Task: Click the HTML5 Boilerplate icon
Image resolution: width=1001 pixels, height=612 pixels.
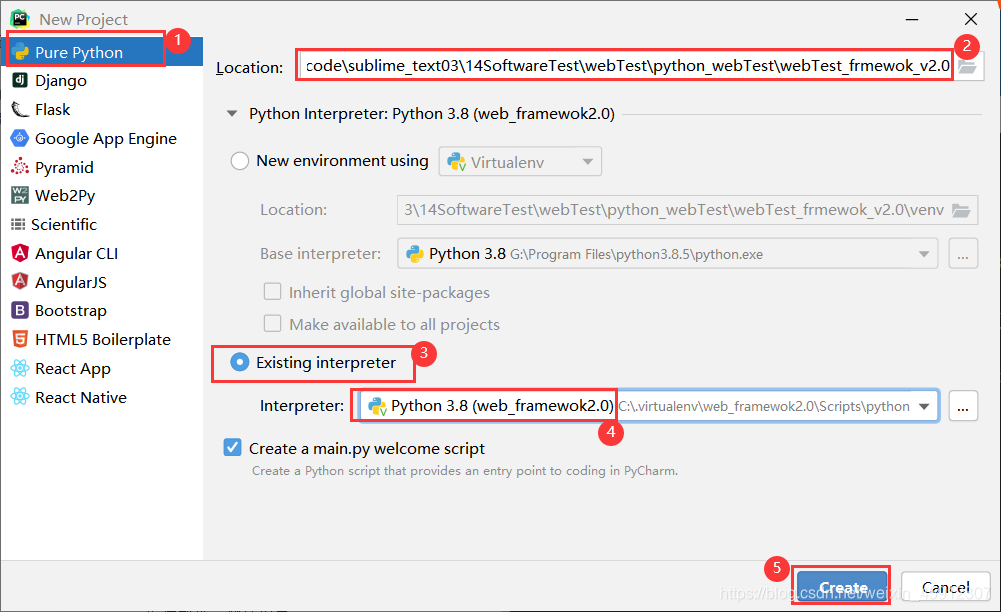Action: click(x=20, y=340)
